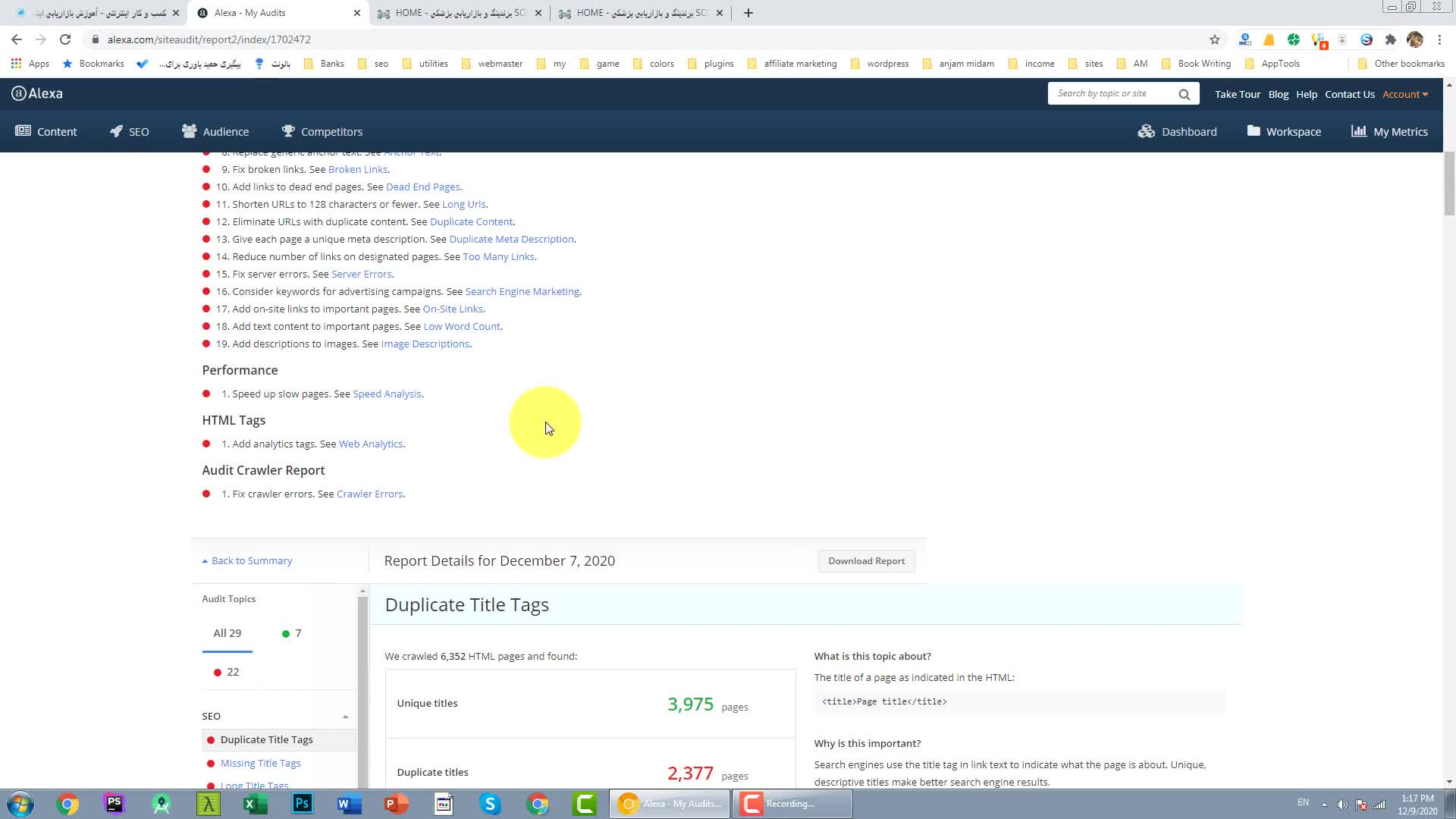The image size is (1456, 819).
Task: Reload the page
Action: pos(65,39)
